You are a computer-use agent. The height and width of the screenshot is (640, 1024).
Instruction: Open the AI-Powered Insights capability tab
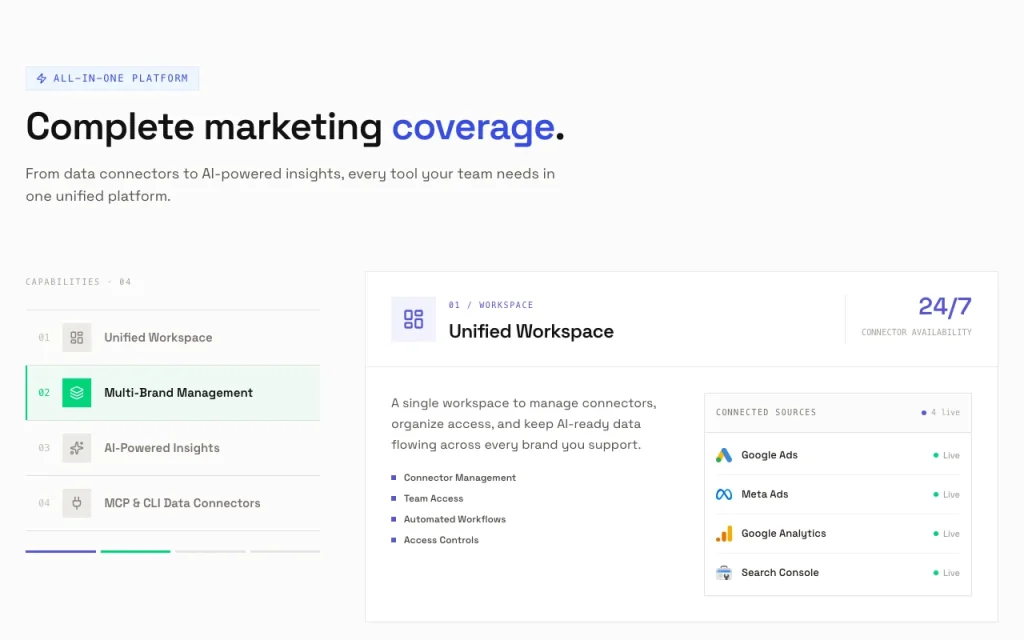coord(172,448)
